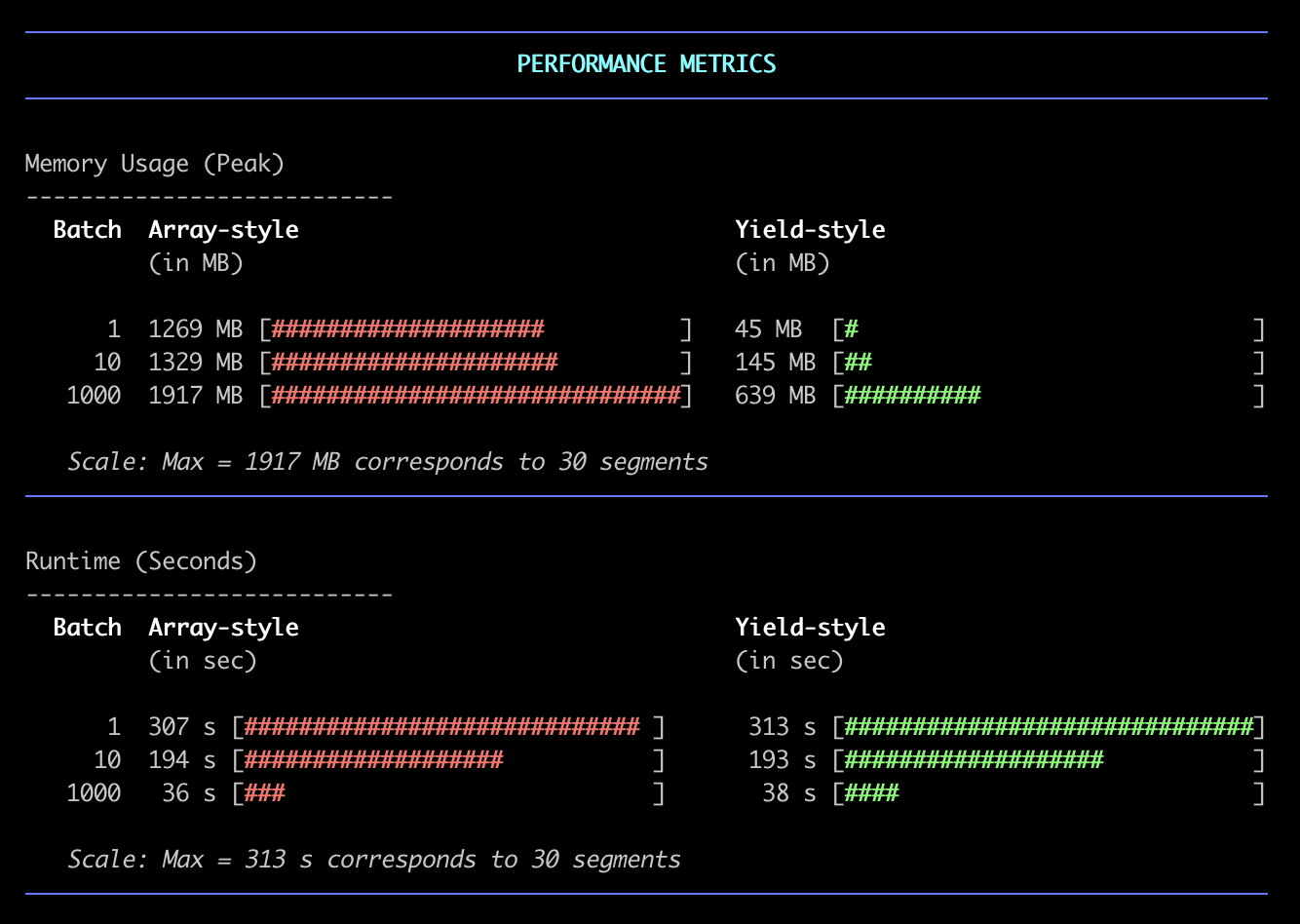Click the Array-style header above (in sec)
This screenshot has width=1300, height=924.
[x=223, y=628]
